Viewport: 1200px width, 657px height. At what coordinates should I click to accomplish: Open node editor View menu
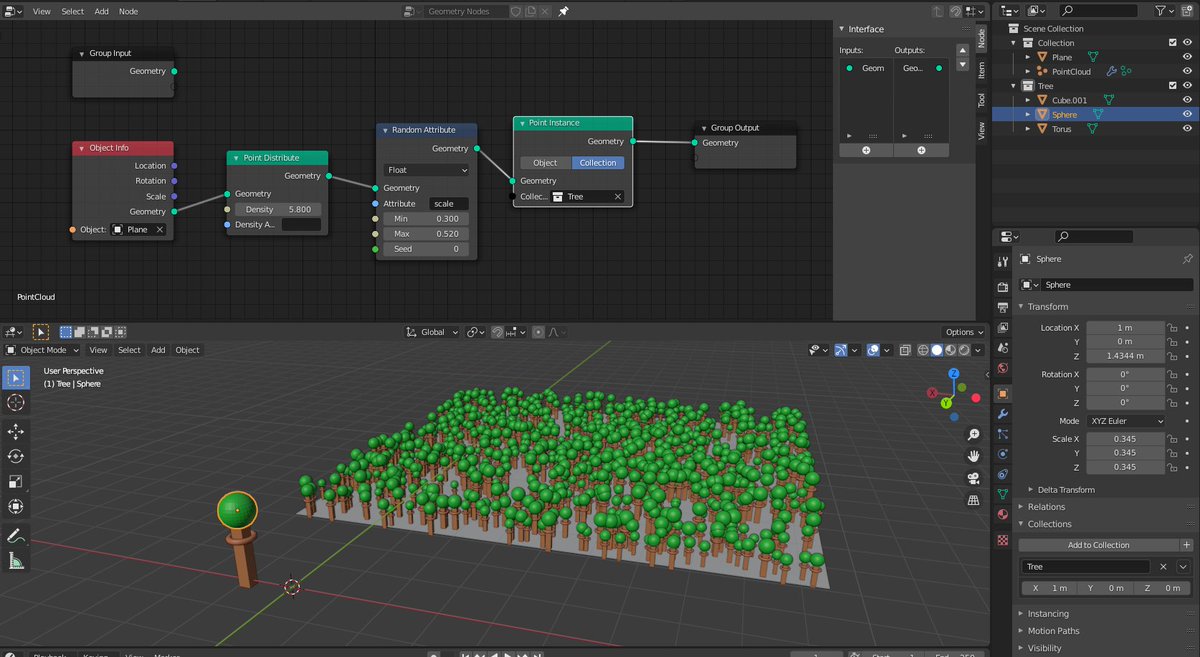(x=41, y=11)
